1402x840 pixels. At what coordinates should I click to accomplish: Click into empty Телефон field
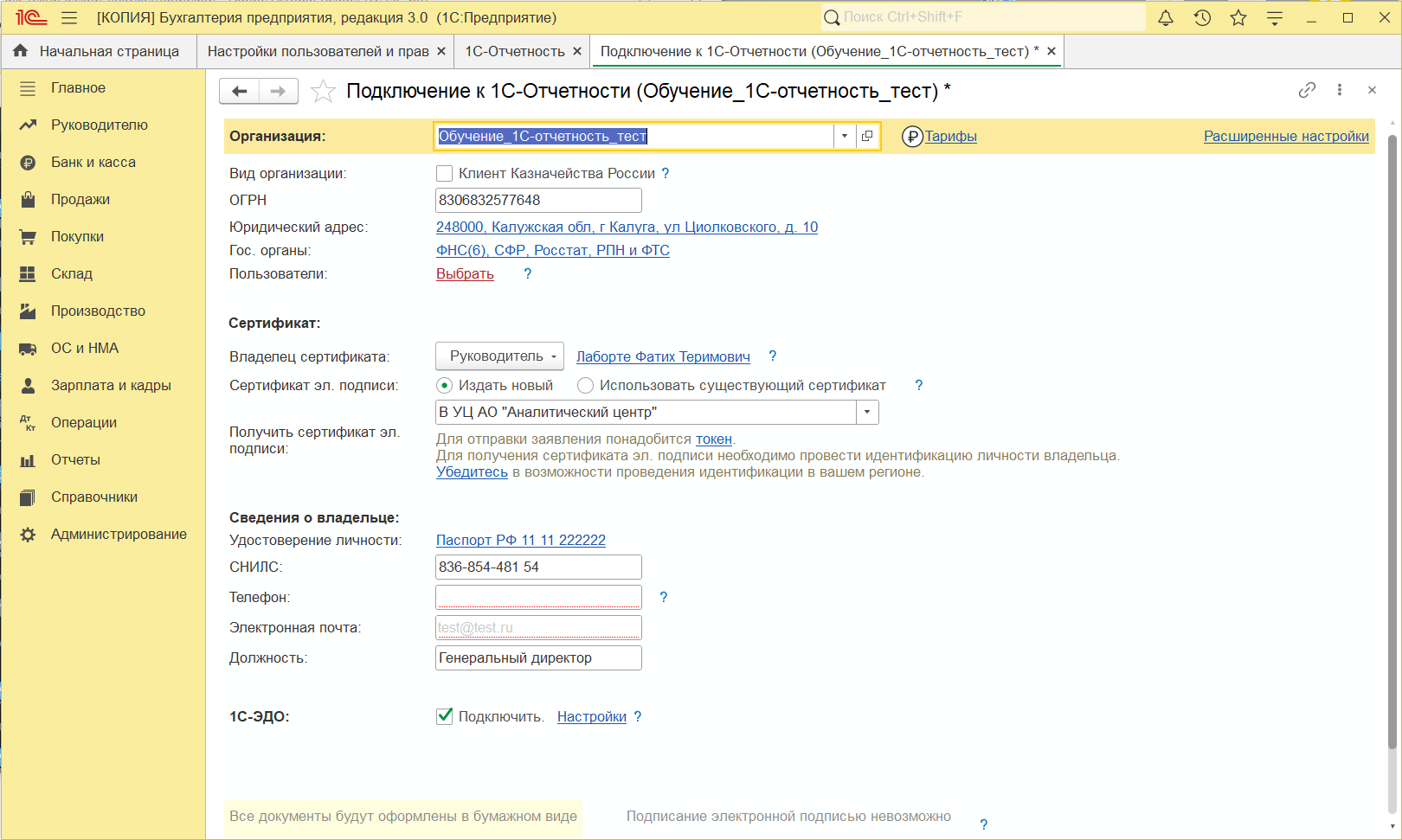point(538,597)
